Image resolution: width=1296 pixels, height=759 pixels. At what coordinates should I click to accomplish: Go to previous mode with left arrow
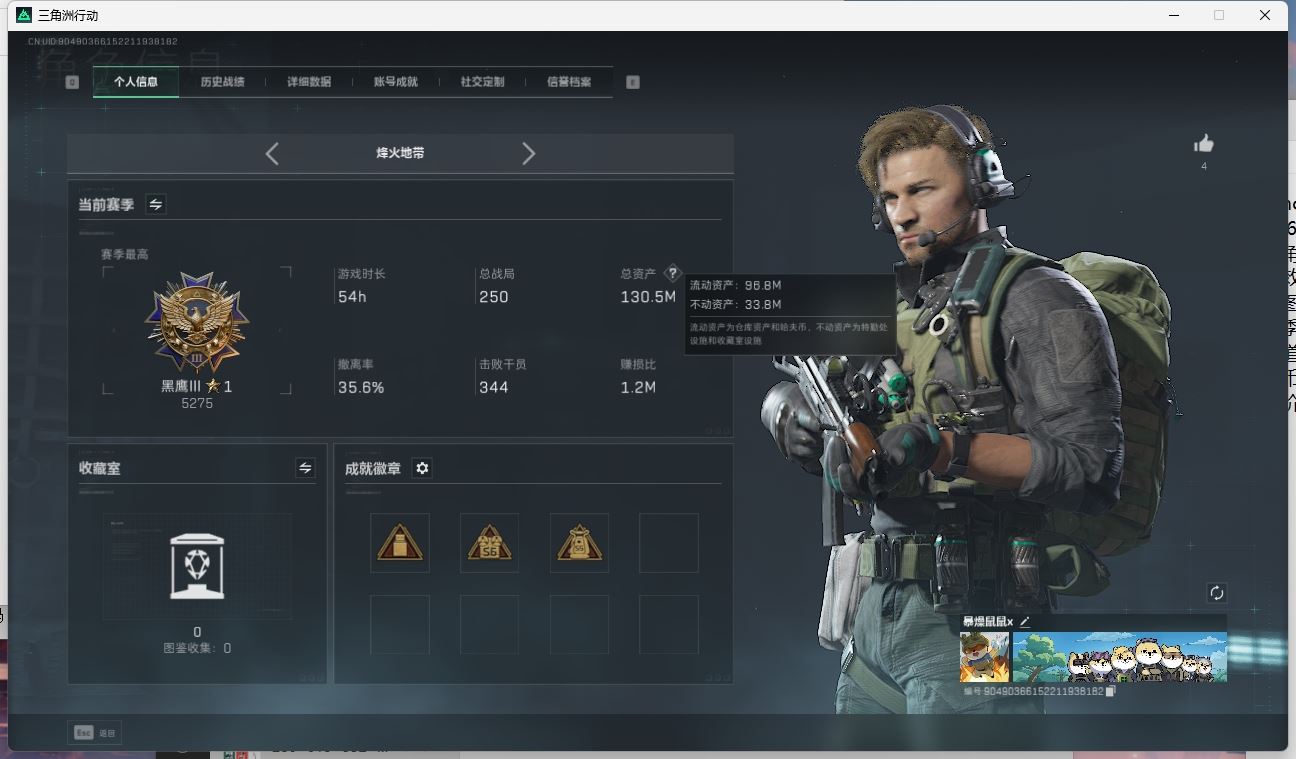[272, 153]
